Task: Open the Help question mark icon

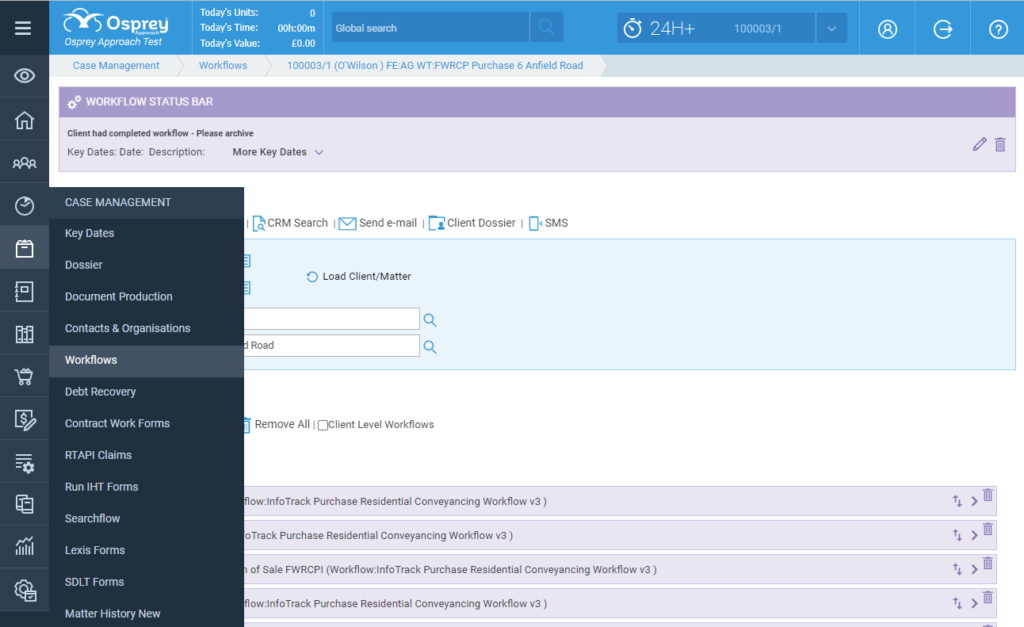Action: coord(996,28)
